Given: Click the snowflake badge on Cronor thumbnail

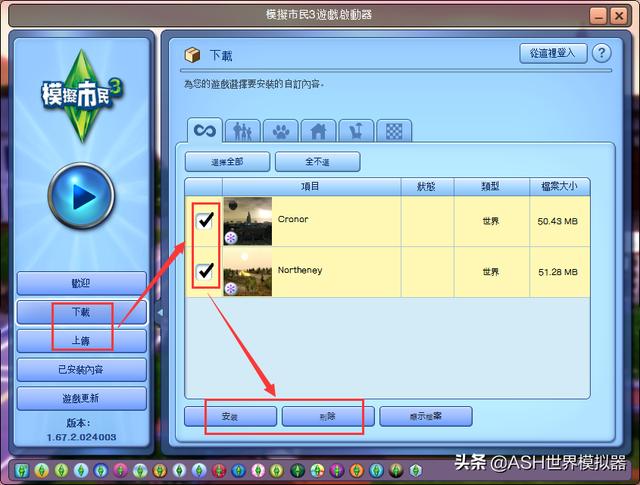Looking at the screenshot, I should [x=231, y=238].
